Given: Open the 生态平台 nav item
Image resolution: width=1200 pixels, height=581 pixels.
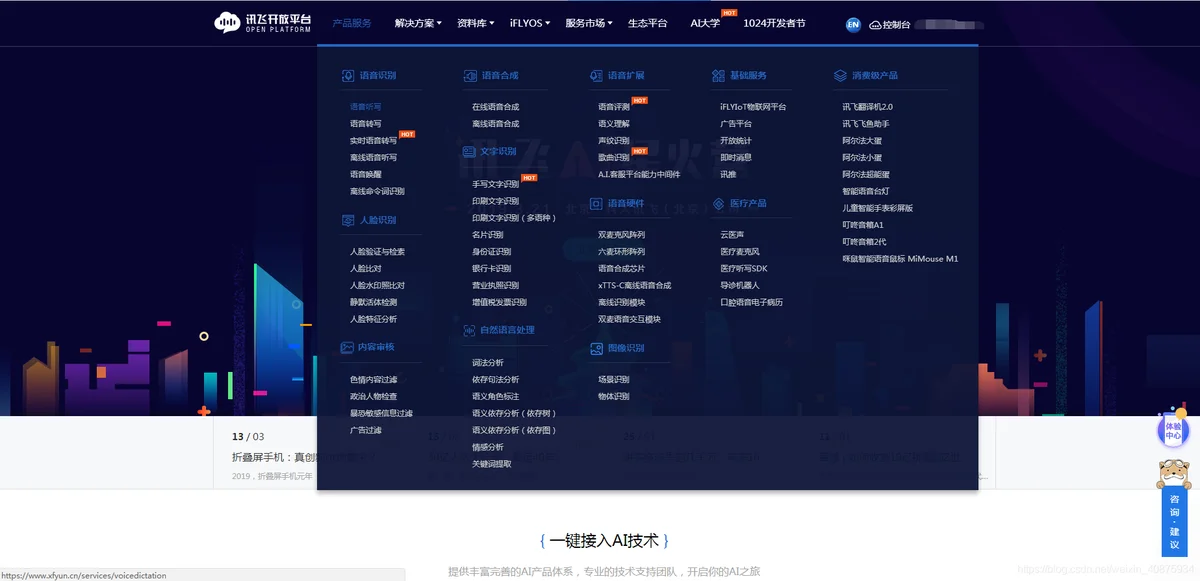Looking at the screenshot, I should click(647, 23).
